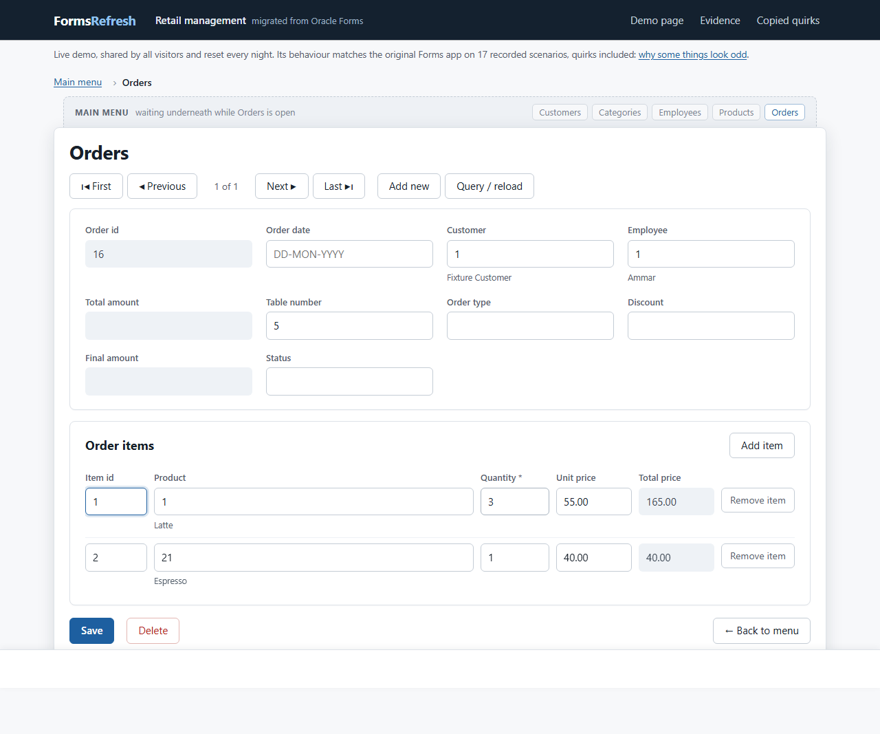880x734 pixels.
Task: Focus Quantity field of Latte row
Action: tap(515, 502)
